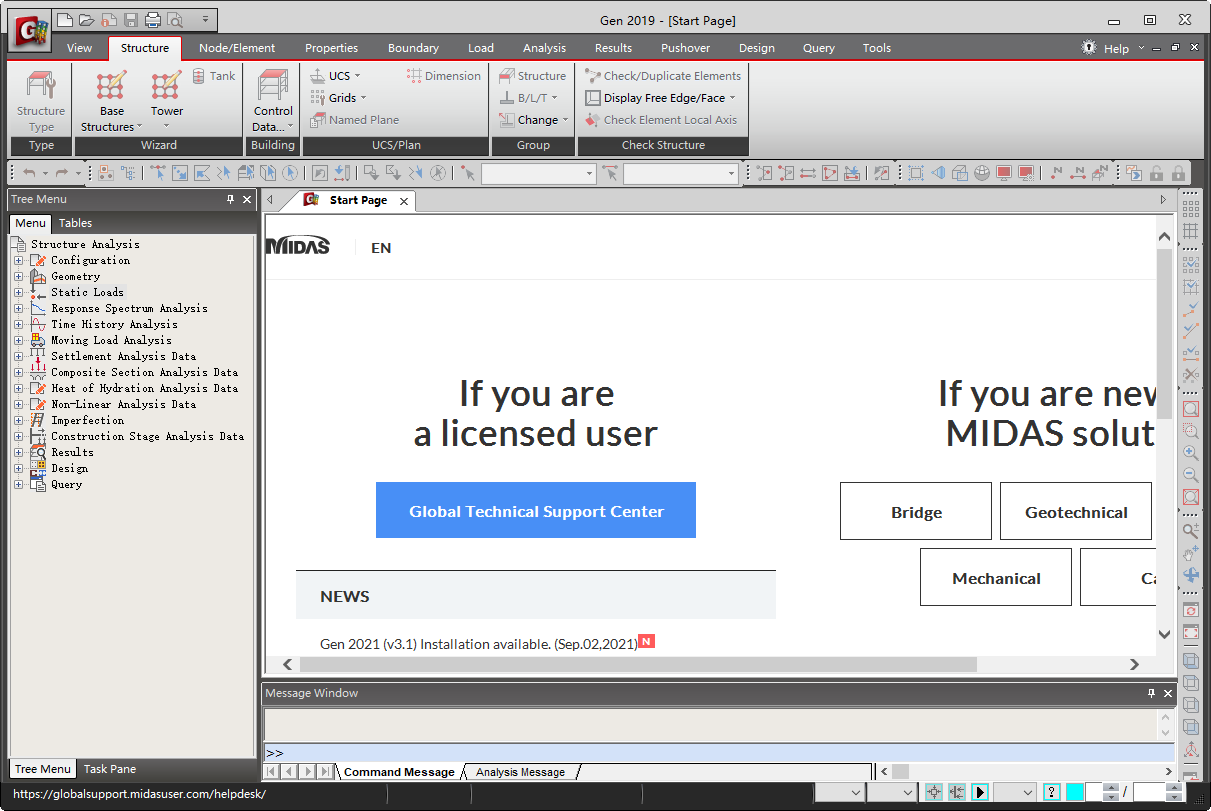1211x811 pixels.
Task: Expand the Design tree node
Action: pos(18,468)
